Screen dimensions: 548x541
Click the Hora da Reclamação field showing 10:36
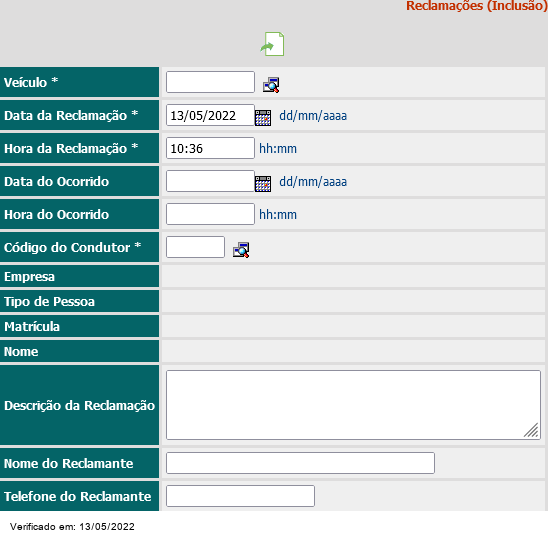point(210,148)
